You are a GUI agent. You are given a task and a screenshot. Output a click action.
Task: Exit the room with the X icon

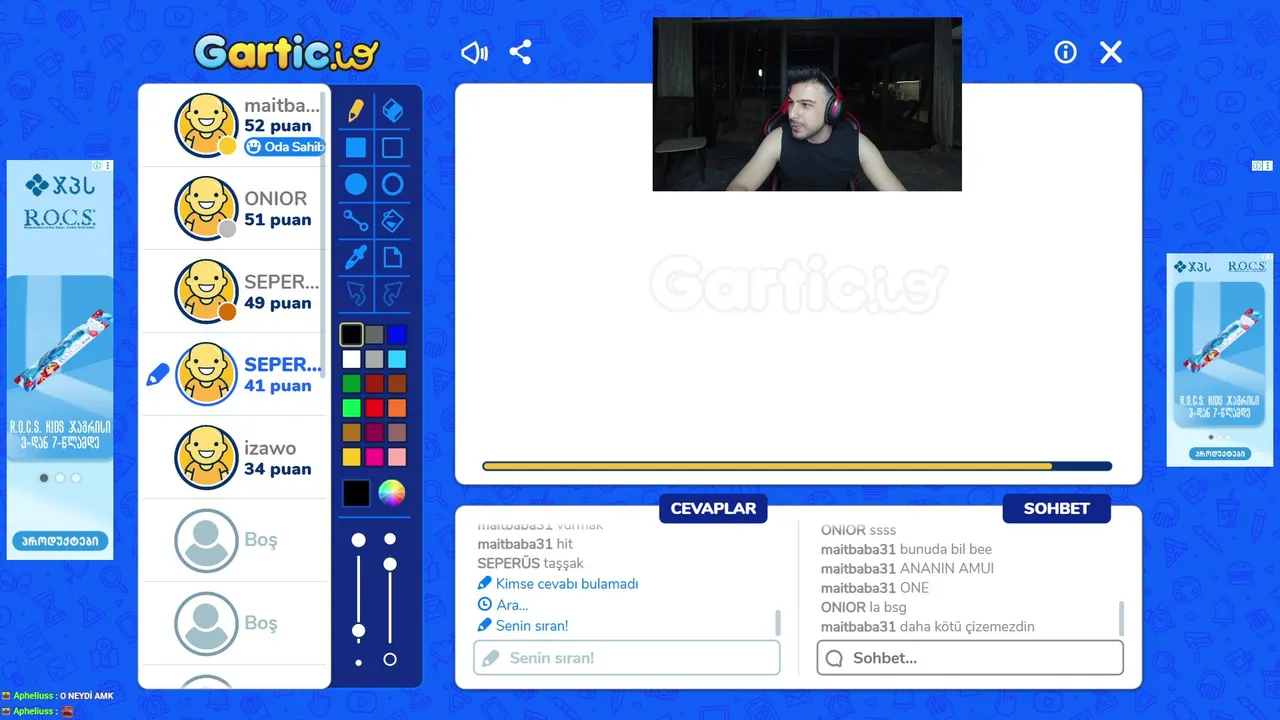(1111, 52)
